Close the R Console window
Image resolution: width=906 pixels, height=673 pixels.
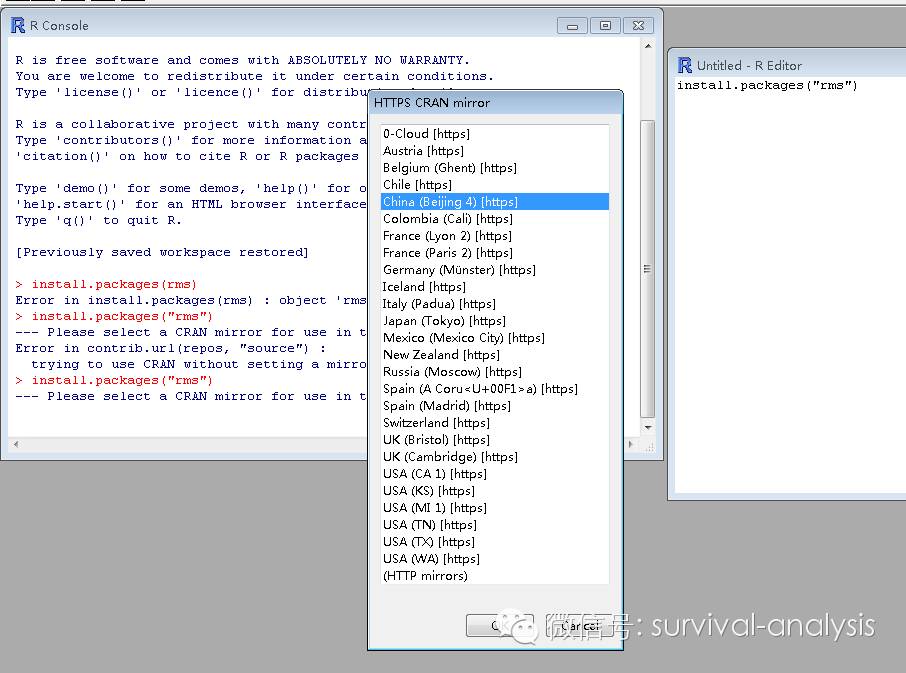(638, 26)
